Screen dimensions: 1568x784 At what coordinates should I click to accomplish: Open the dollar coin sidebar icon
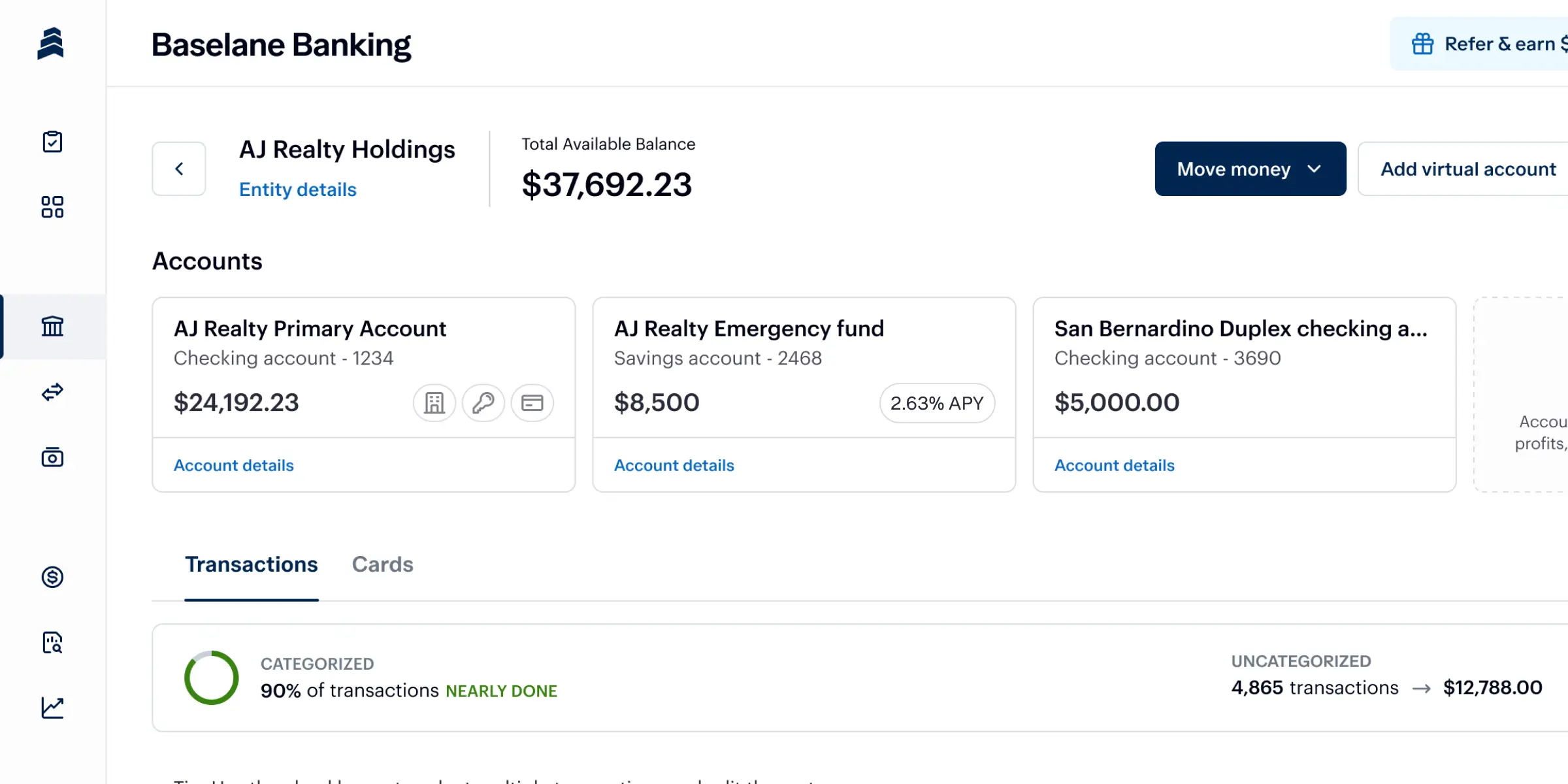pyautogui.click(x=52, y=577)
